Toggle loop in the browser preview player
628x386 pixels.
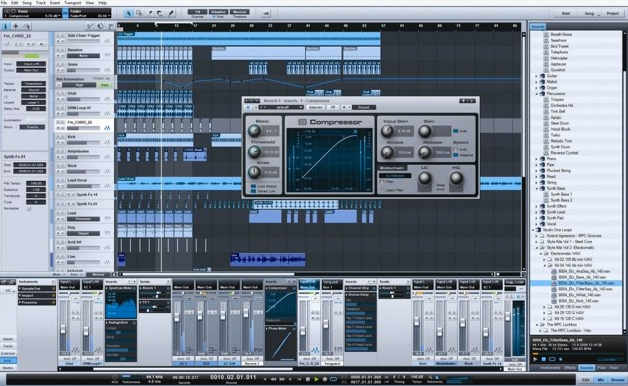pos(552,359)
